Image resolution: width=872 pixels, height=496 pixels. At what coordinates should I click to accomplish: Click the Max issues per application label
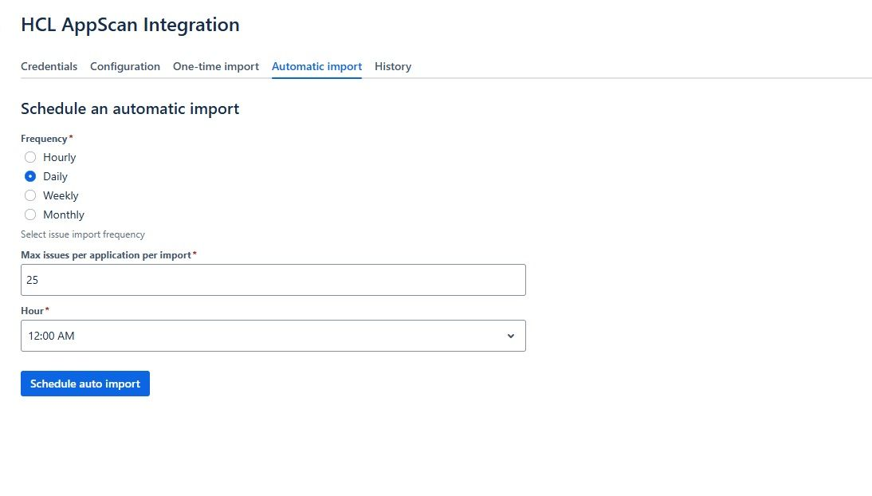(x=106, y=255)
